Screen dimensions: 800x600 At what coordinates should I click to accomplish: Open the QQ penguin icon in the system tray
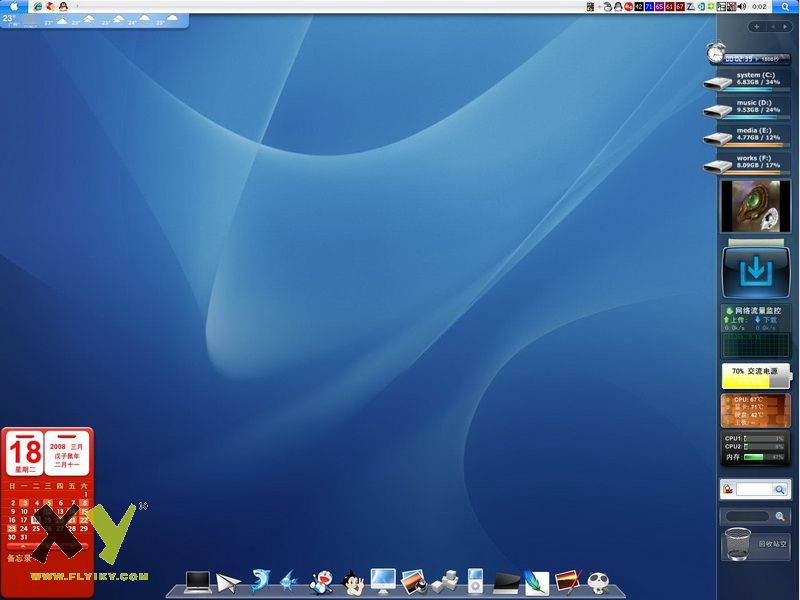(618, 6)
